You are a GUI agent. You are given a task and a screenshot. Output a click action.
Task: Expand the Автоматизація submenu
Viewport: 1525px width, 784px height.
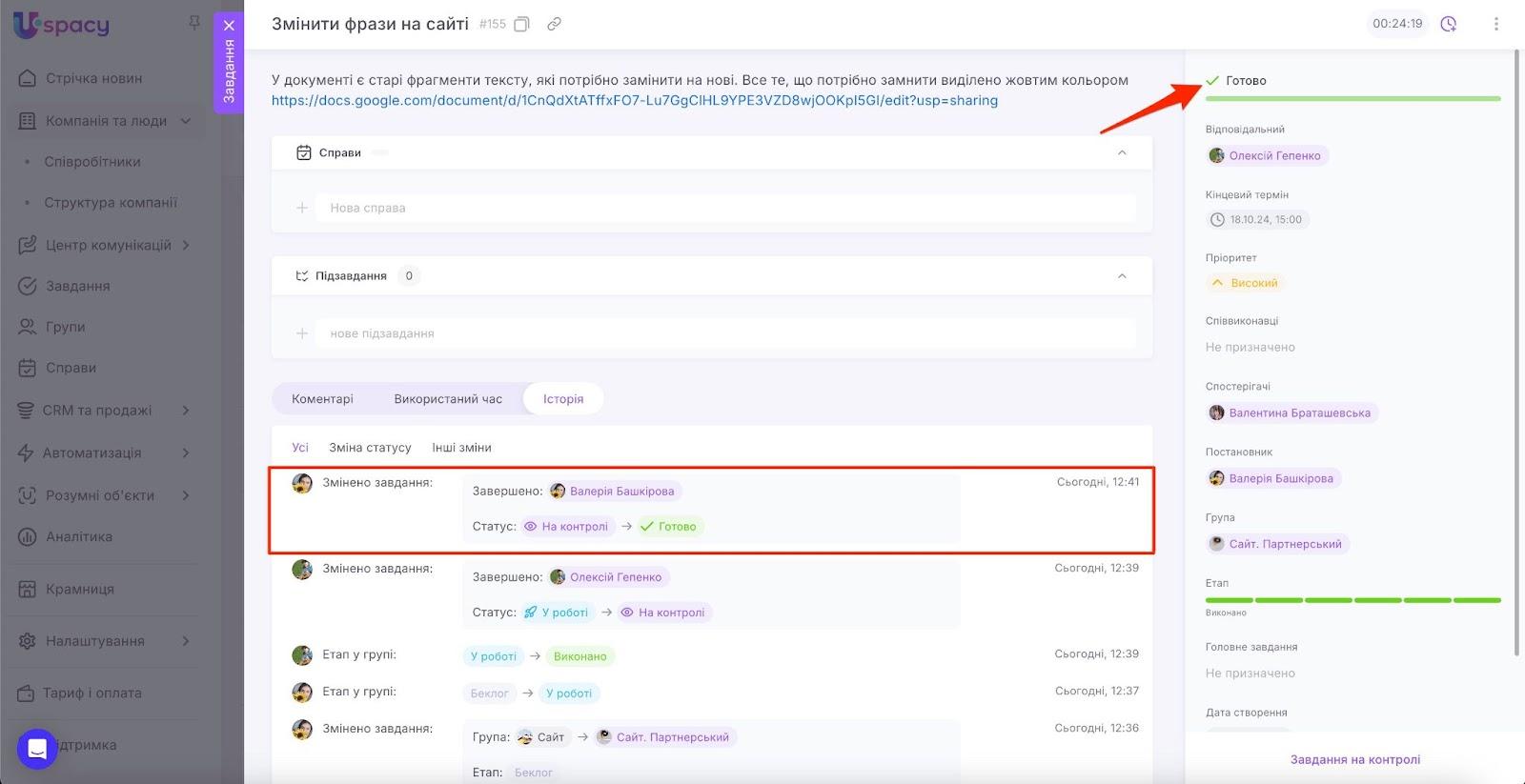[x=186, y=452]
